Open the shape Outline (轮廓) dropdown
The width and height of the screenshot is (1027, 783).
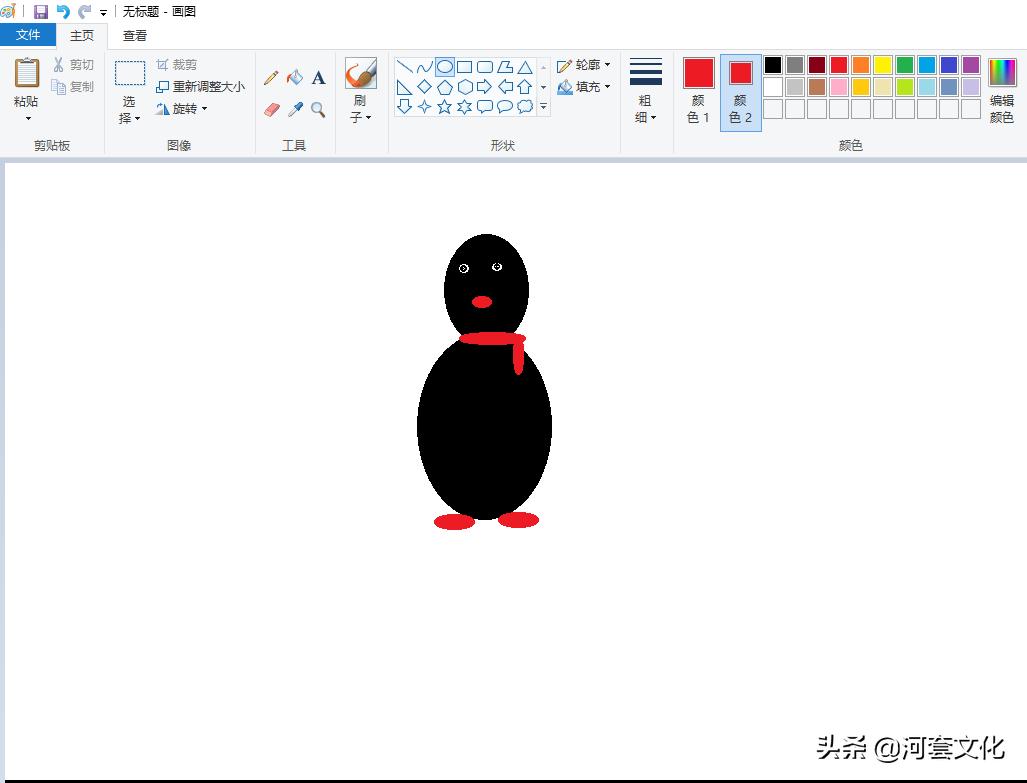[585, 64]
